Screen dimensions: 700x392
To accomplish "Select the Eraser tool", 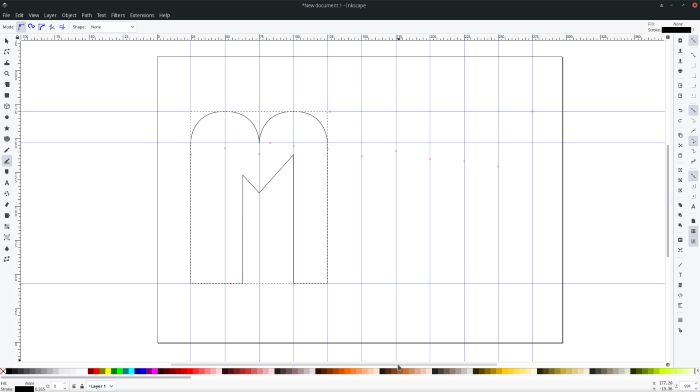I will (x=7, y=204).
